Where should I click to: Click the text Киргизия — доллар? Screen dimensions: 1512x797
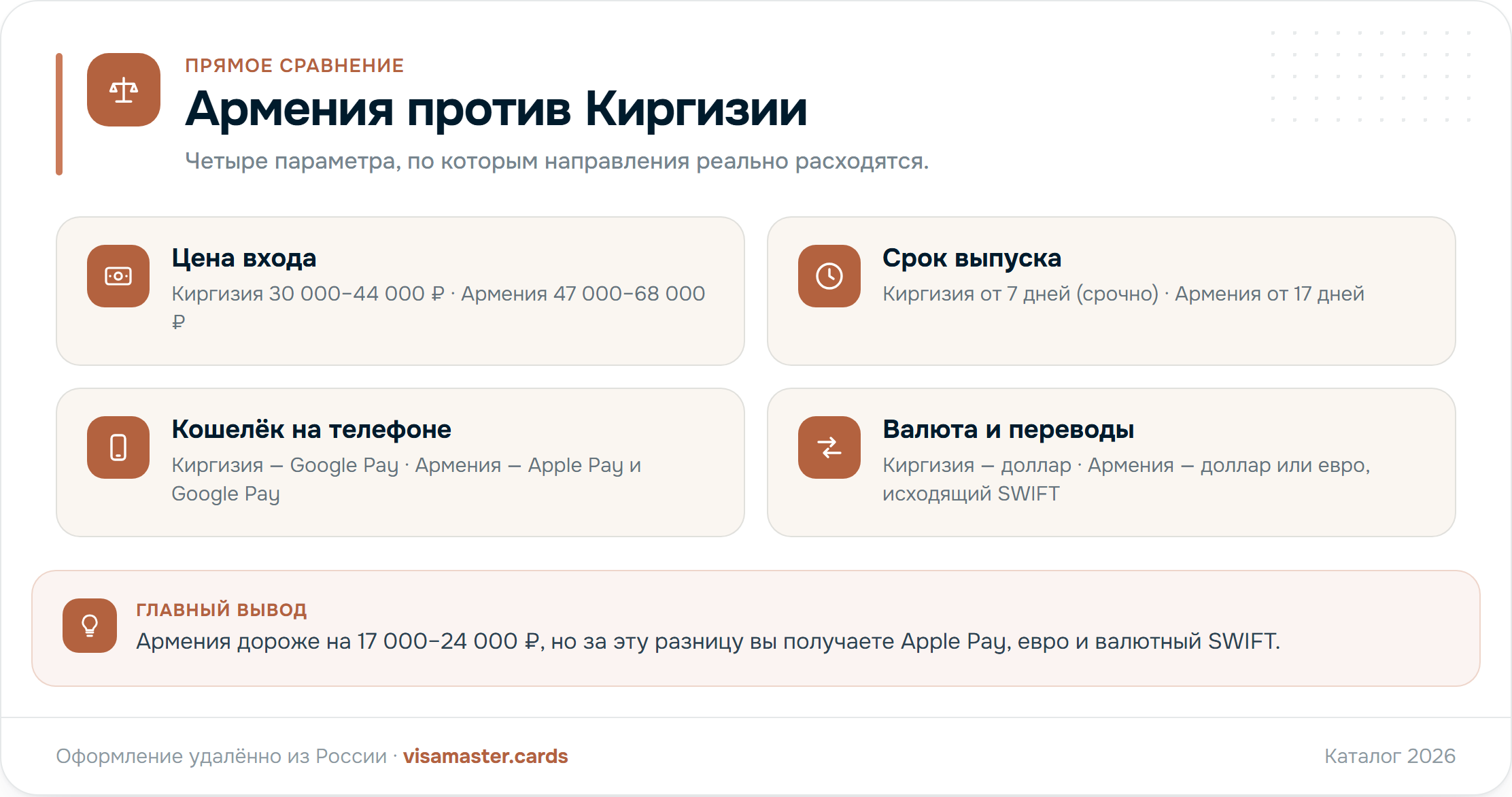(x=977, y=465)
